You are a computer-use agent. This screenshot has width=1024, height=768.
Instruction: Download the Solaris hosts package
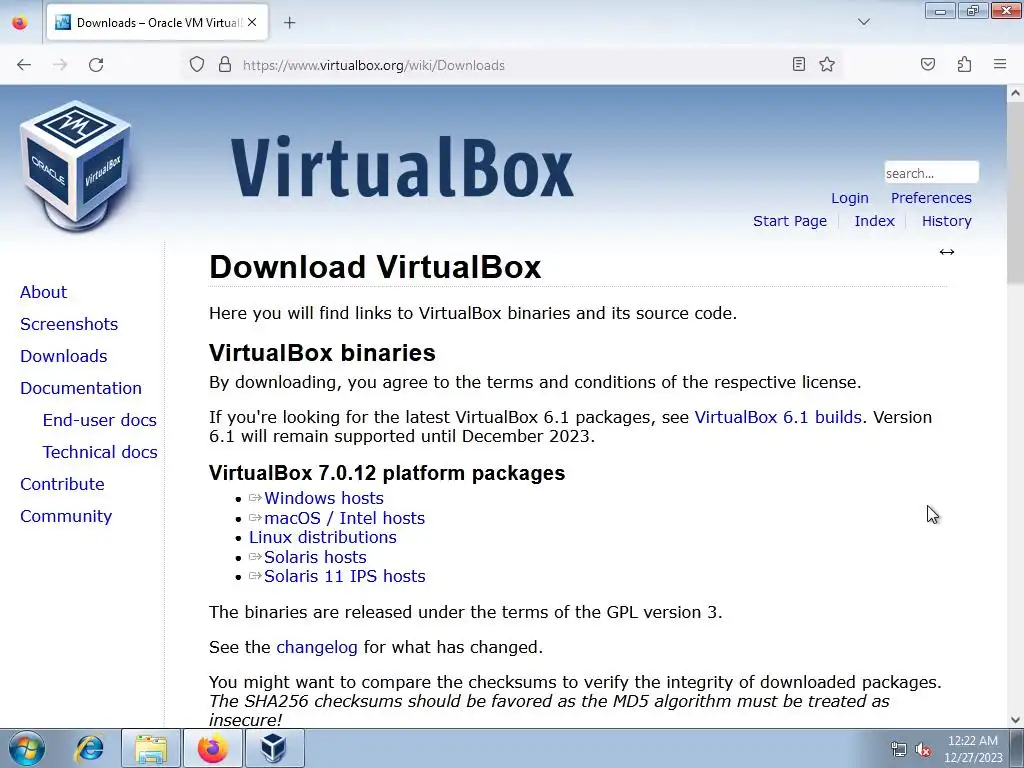[x=315, y=557]
